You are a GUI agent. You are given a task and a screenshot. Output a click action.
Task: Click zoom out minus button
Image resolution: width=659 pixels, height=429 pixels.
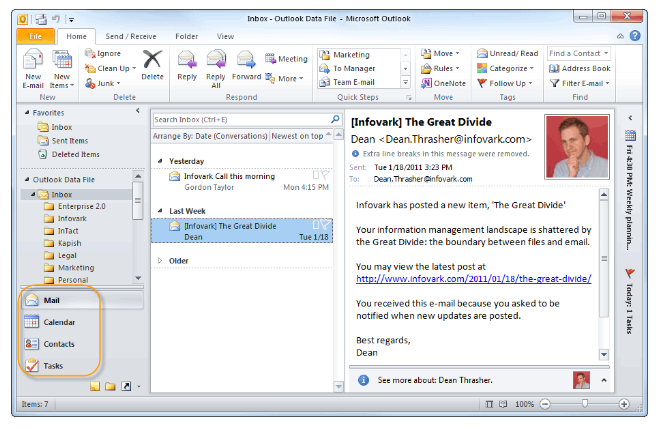coord(545,404)
